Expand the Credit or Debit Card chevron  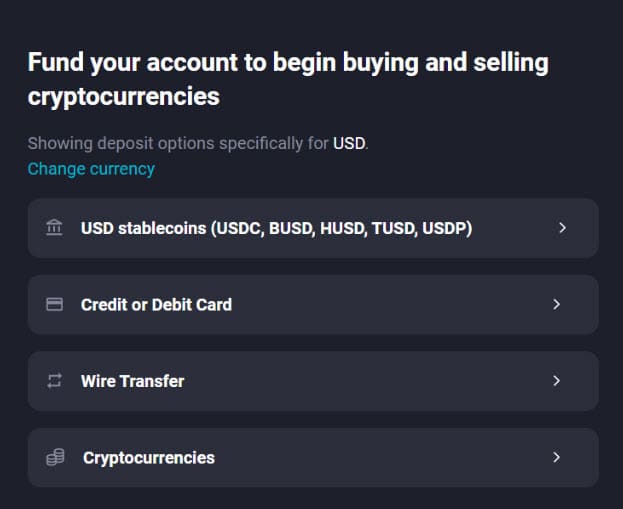coord(557,304)
